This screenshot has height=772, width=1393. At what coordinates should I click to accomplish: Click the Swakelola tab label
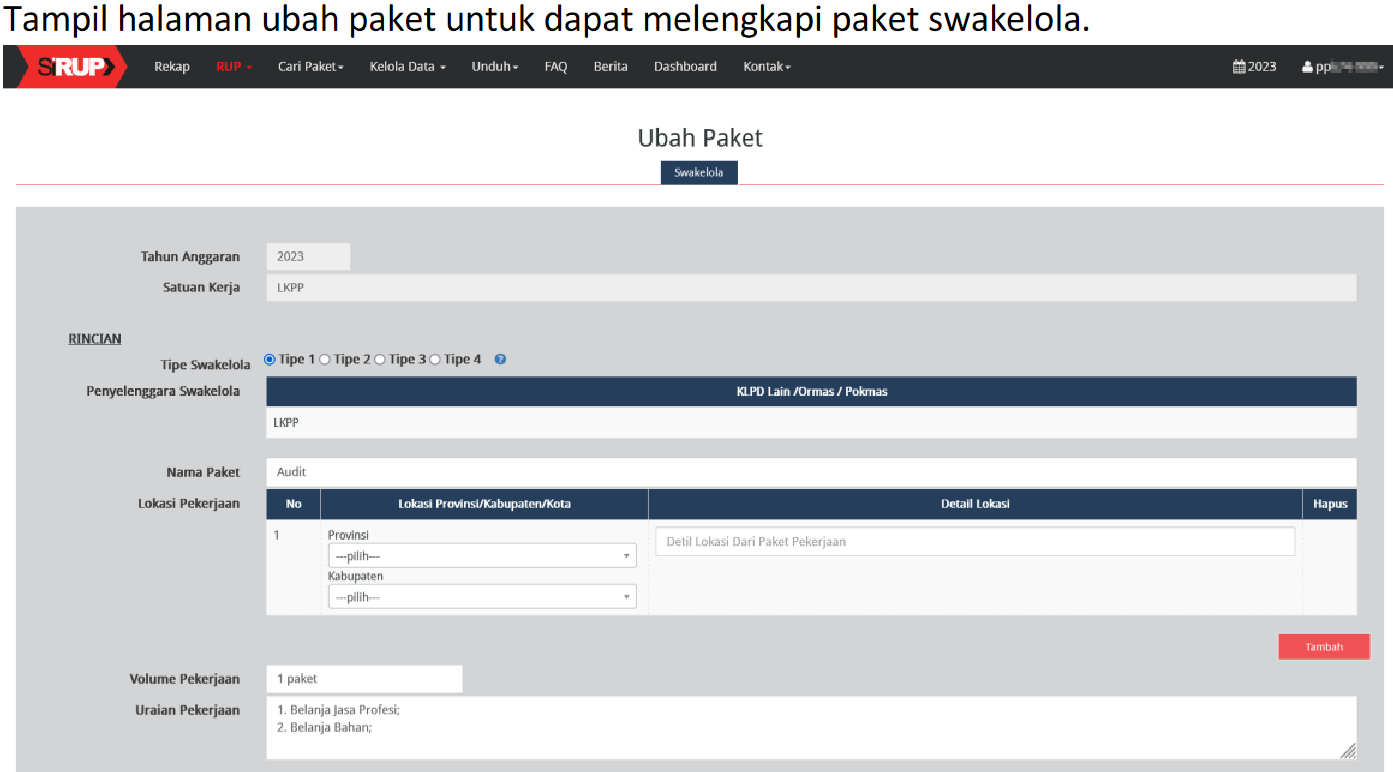699,173
